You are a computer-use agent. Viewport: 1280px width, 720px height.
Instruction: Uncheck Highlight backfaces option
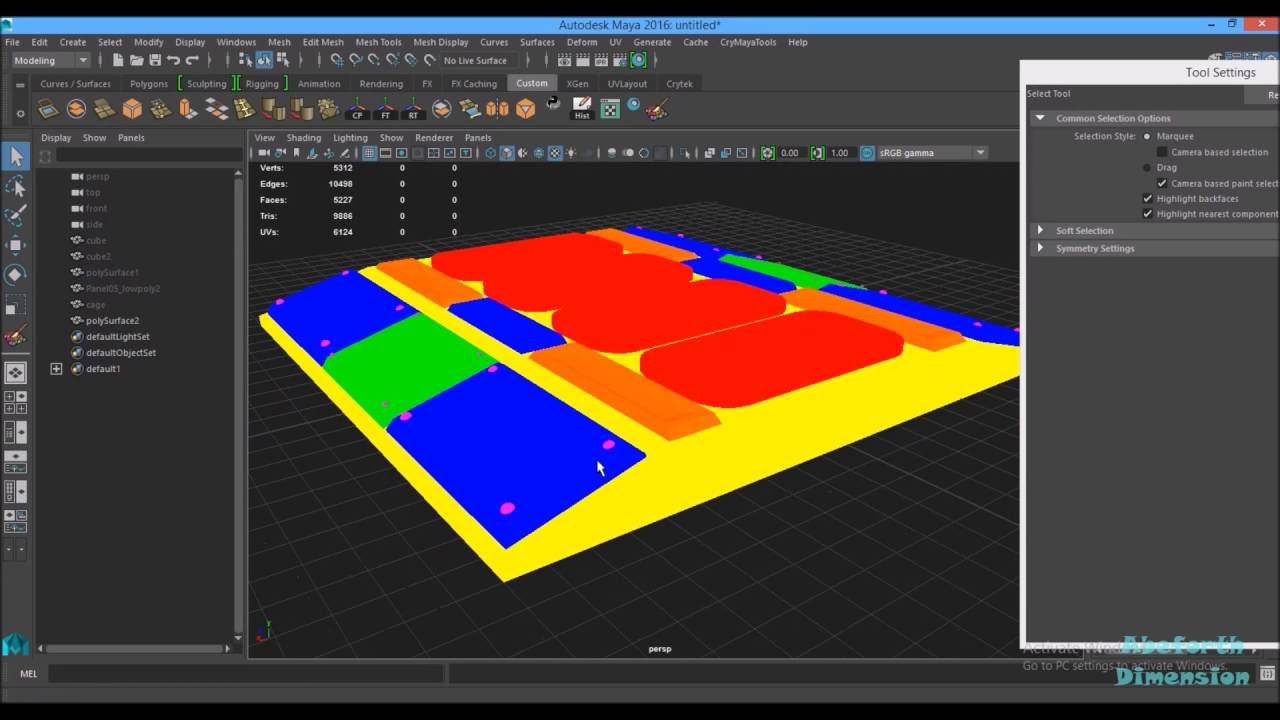tap(1147, 198)
